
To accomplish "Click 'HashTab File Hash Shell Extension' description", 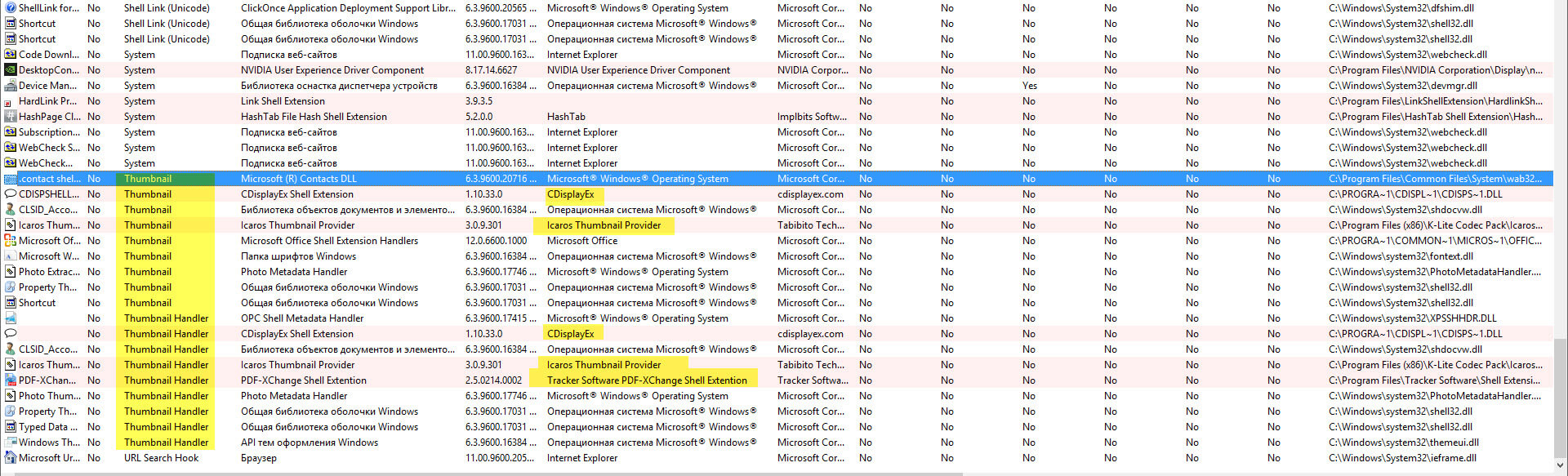I will [314, 117].
